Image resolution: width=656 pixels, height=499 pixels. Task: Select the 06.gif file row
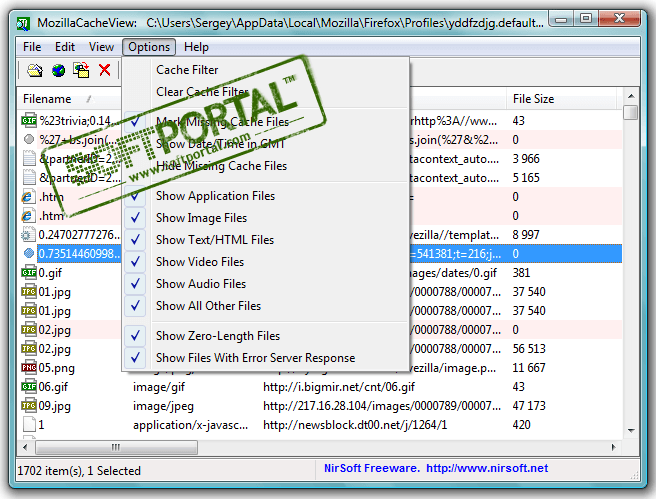[x=320, y=386]
